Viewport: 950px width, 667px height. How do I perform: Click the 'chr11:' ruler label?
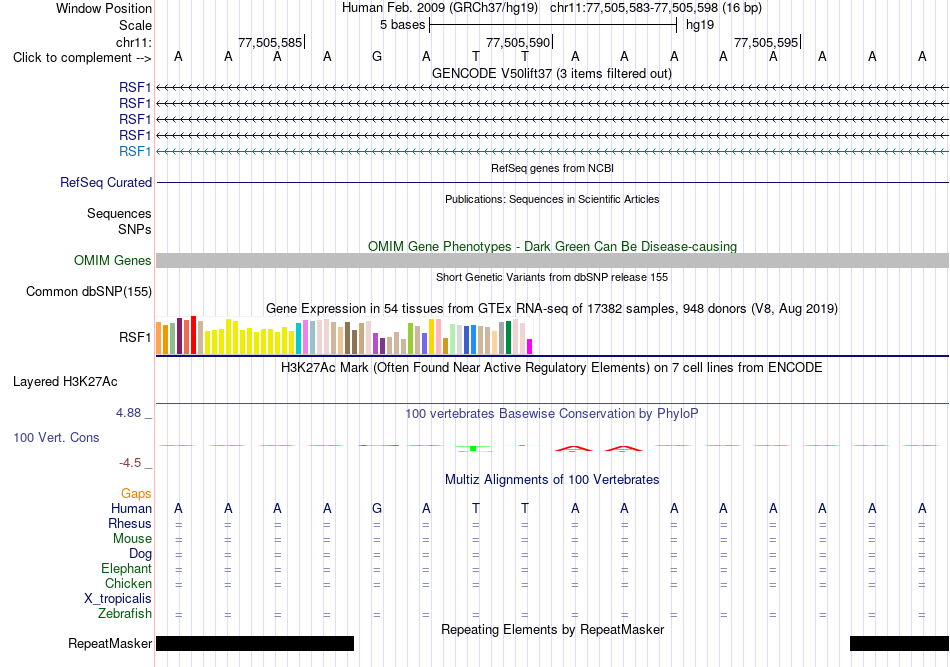(x=133, y=42)
